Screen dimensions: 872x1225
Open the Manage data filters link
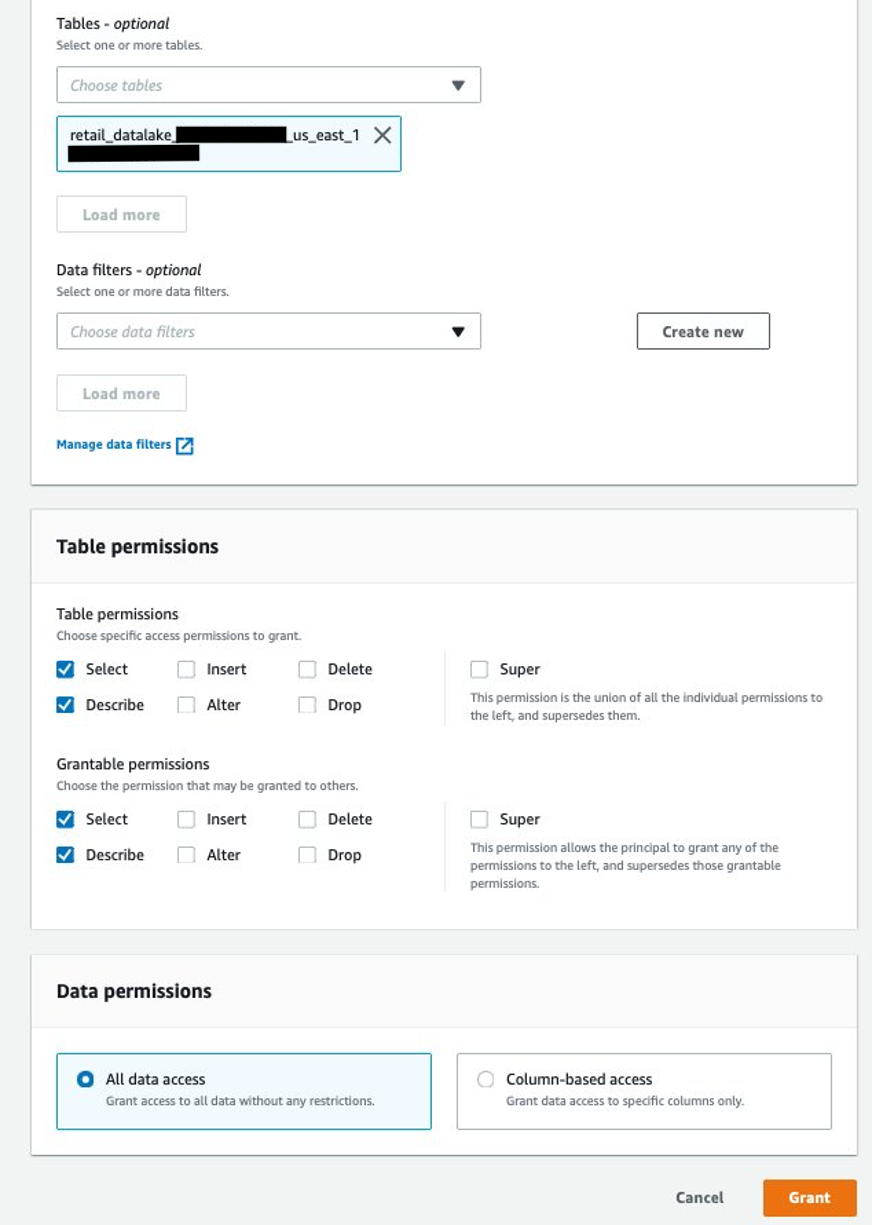click(113, 444)
